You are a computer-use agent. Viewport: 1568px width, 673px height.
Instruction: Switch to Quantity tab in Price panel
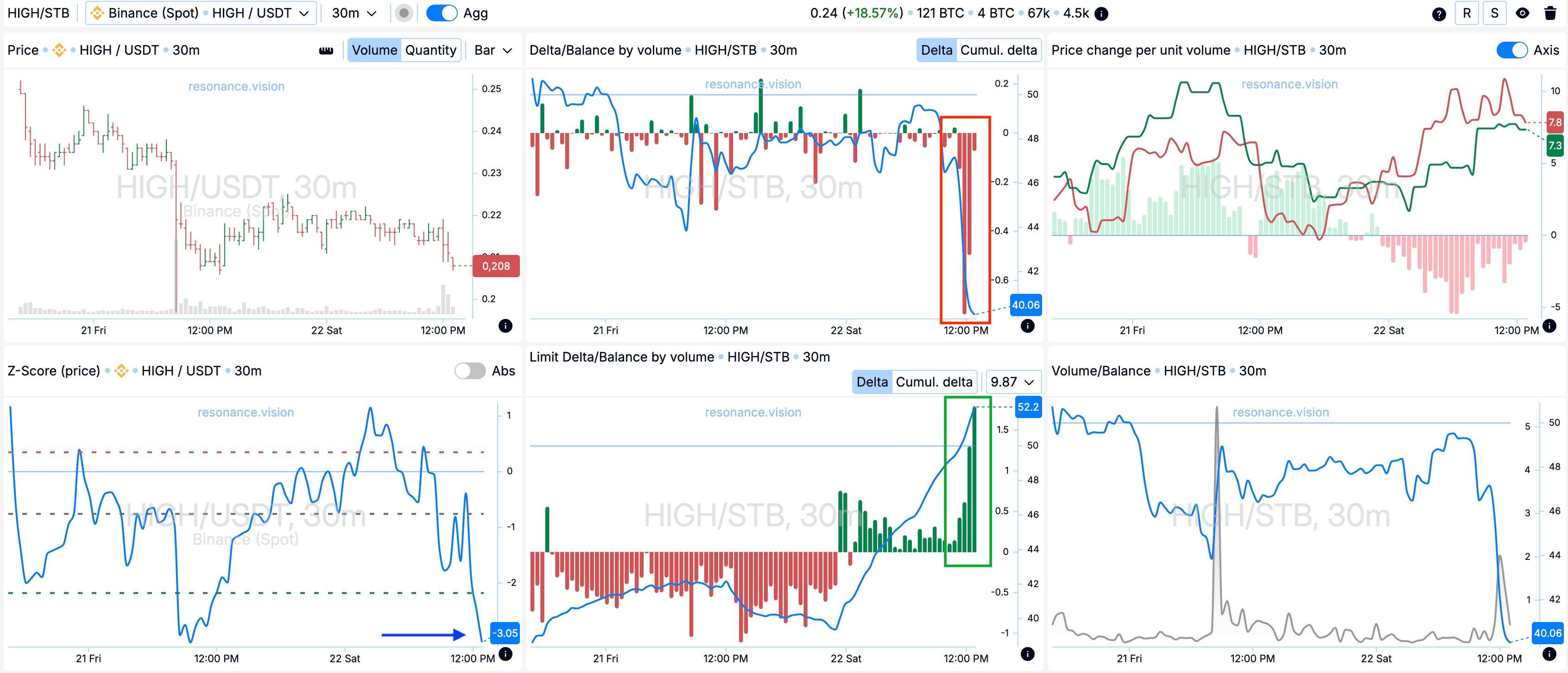coord(430,51)
